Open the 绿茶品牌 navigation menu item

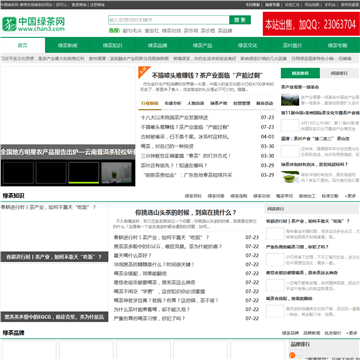click(157, 45)
